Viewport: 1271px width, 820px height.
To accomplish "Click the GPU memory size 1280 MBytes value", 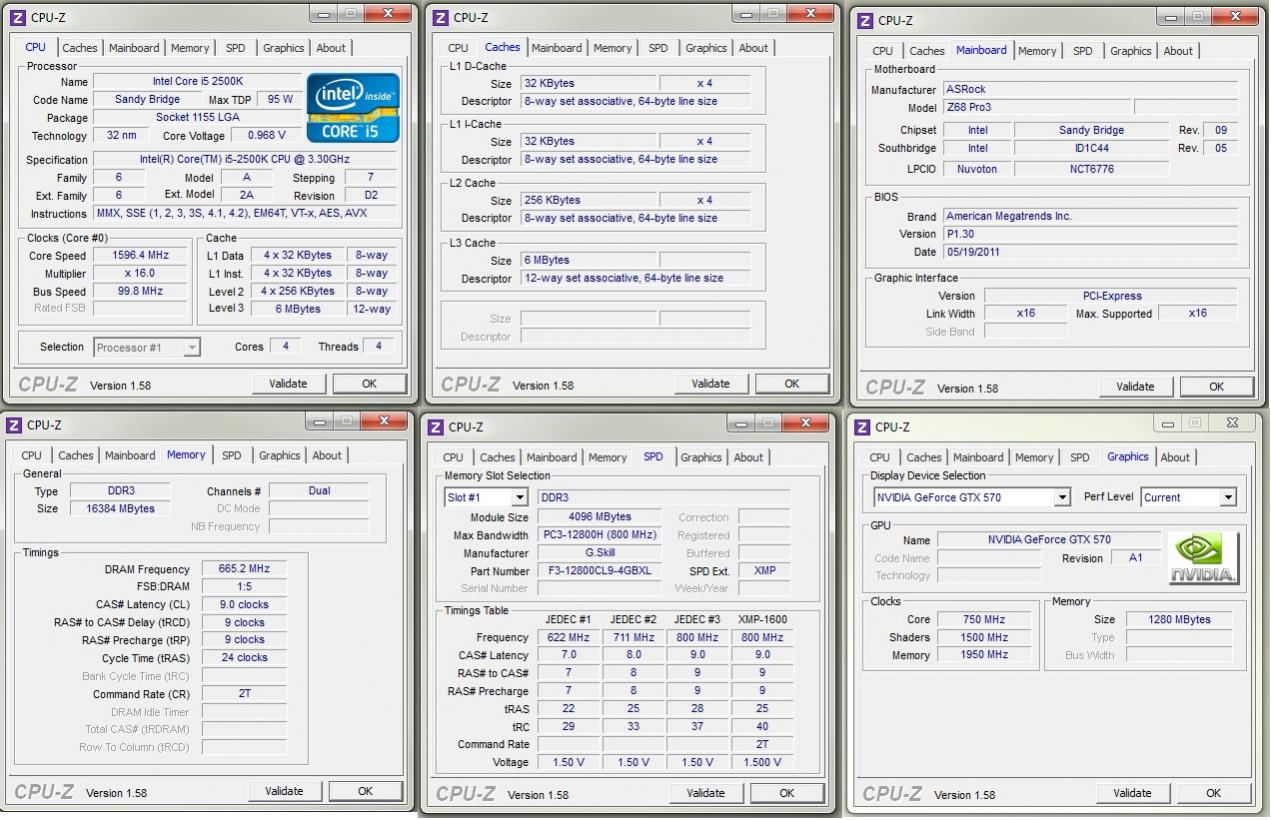I will (1179, 620).
